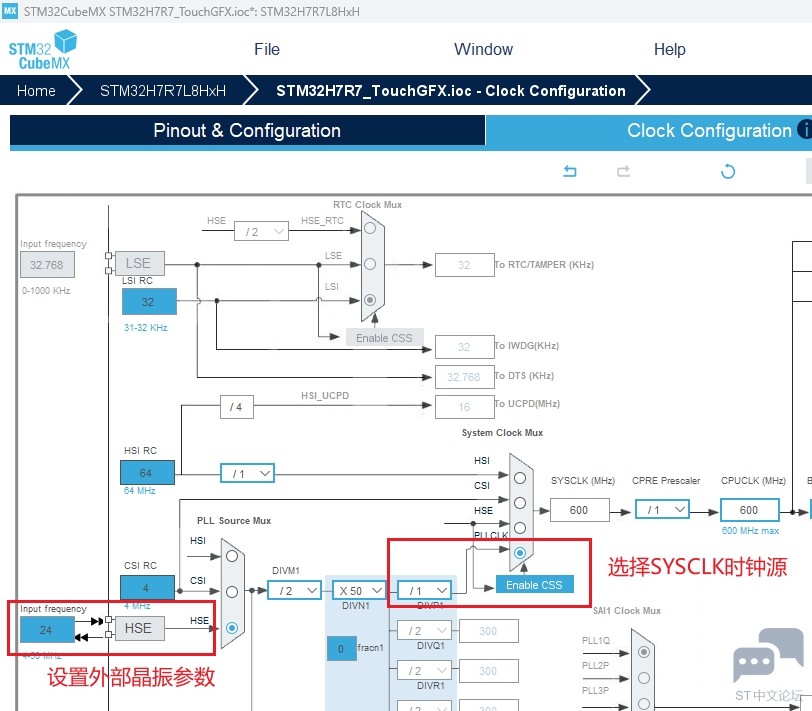Click the fracn1 value field
Viewport: 812px width, 711px height.
[x=341, y=648]
